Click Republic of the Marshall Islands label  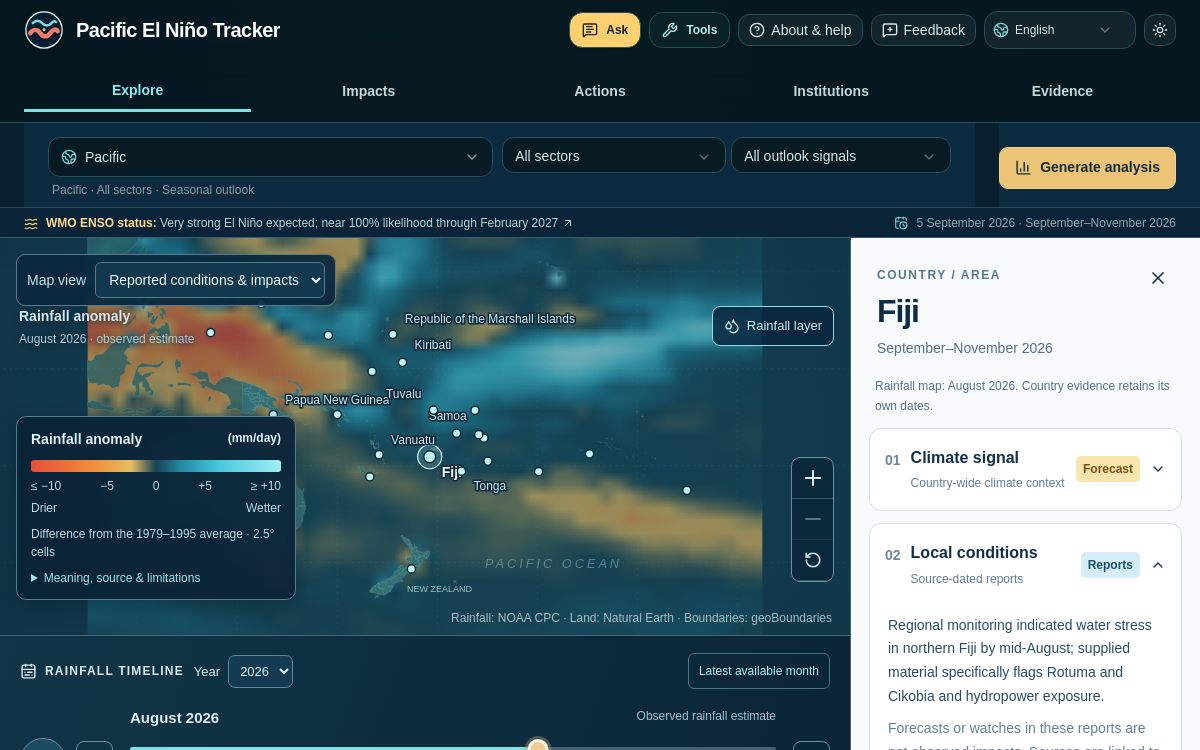(490, 319)
